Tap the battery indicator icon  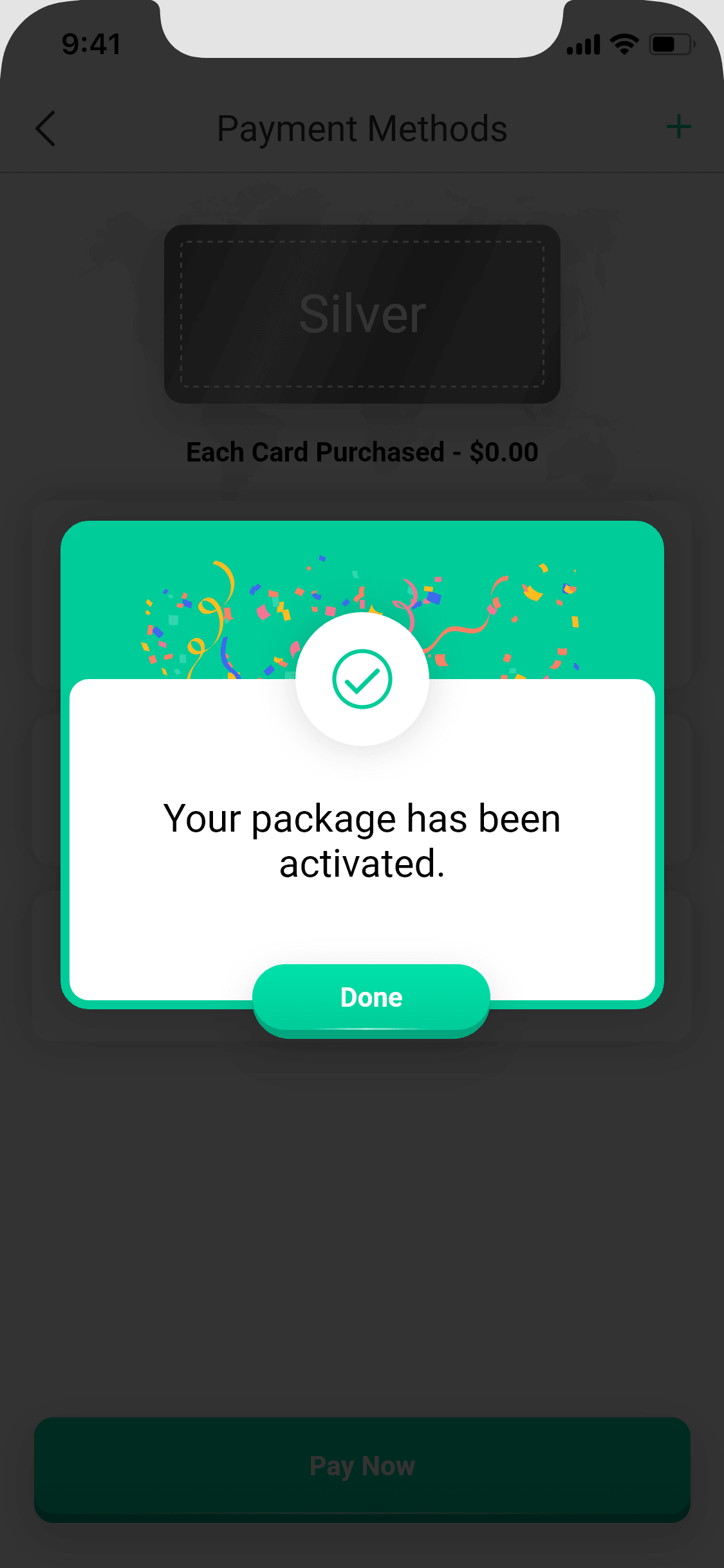tap(672, 44)
